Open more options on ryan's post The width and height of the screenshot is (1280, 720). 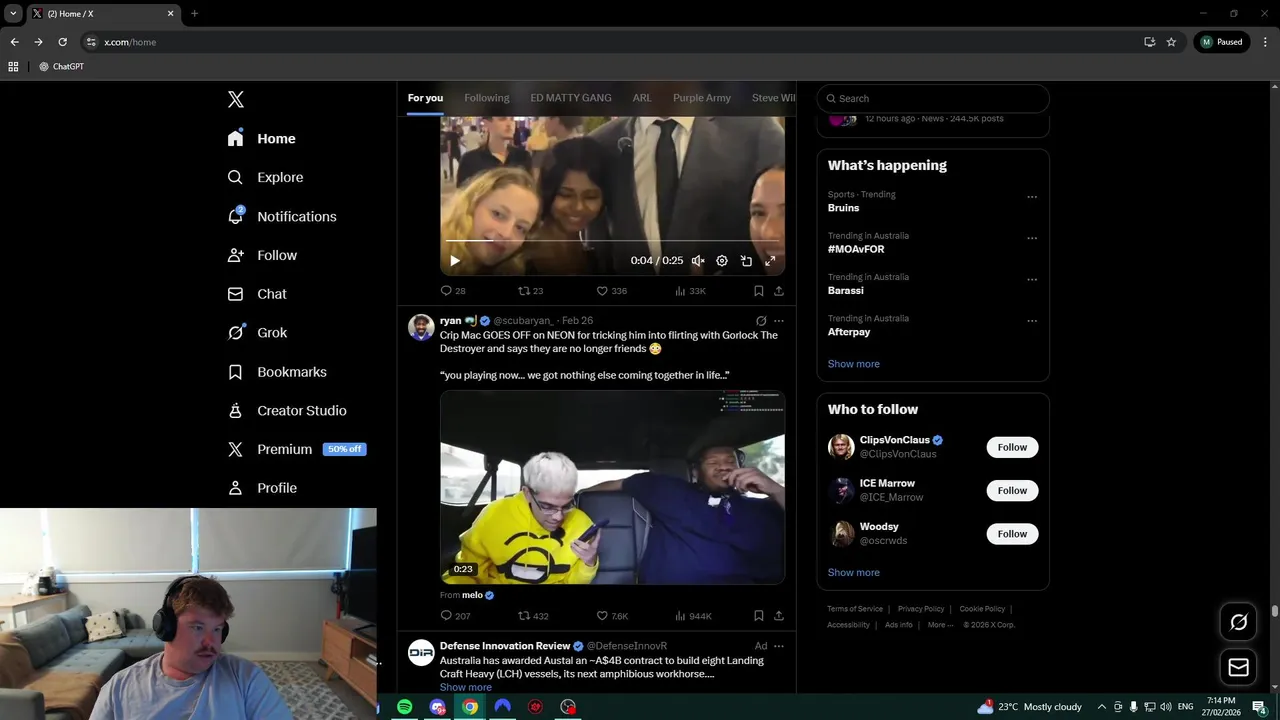pyautogui.click(x=779, y=321)
